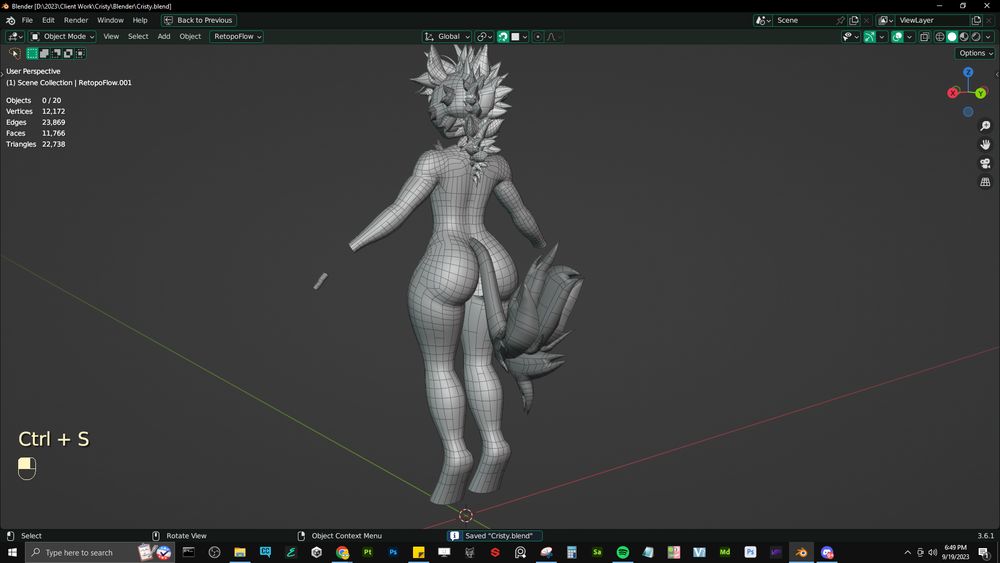Open the transform pivot point dropdown
This screenshot has width=1000, height=563.
pos(485,37)
